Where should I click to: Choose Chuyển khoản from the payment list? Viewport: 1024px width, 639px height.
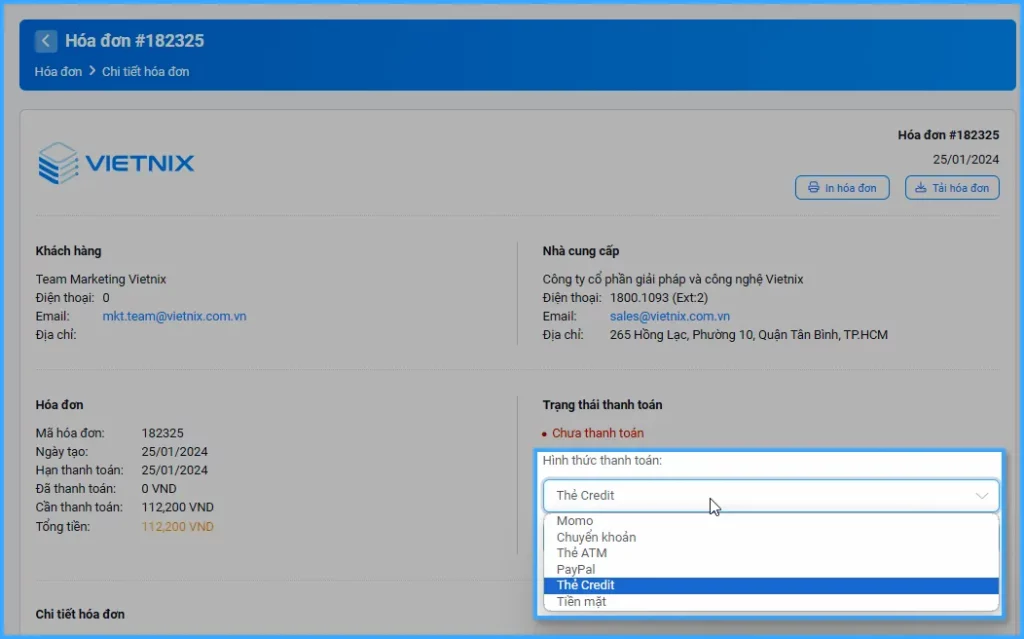[x=596, y=537]
